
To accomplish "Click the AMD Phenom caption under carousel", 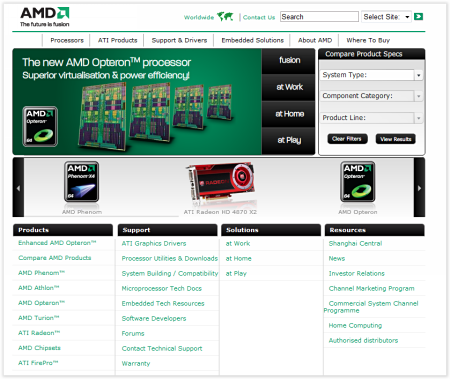I will tap(82, 212).
